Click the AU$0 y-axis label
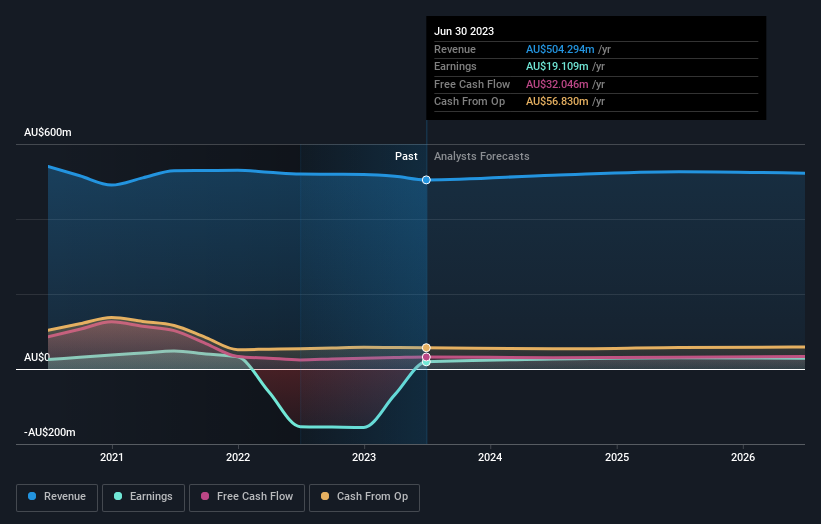The height and width of the screenshot is (524, 821). pos(37,358)
